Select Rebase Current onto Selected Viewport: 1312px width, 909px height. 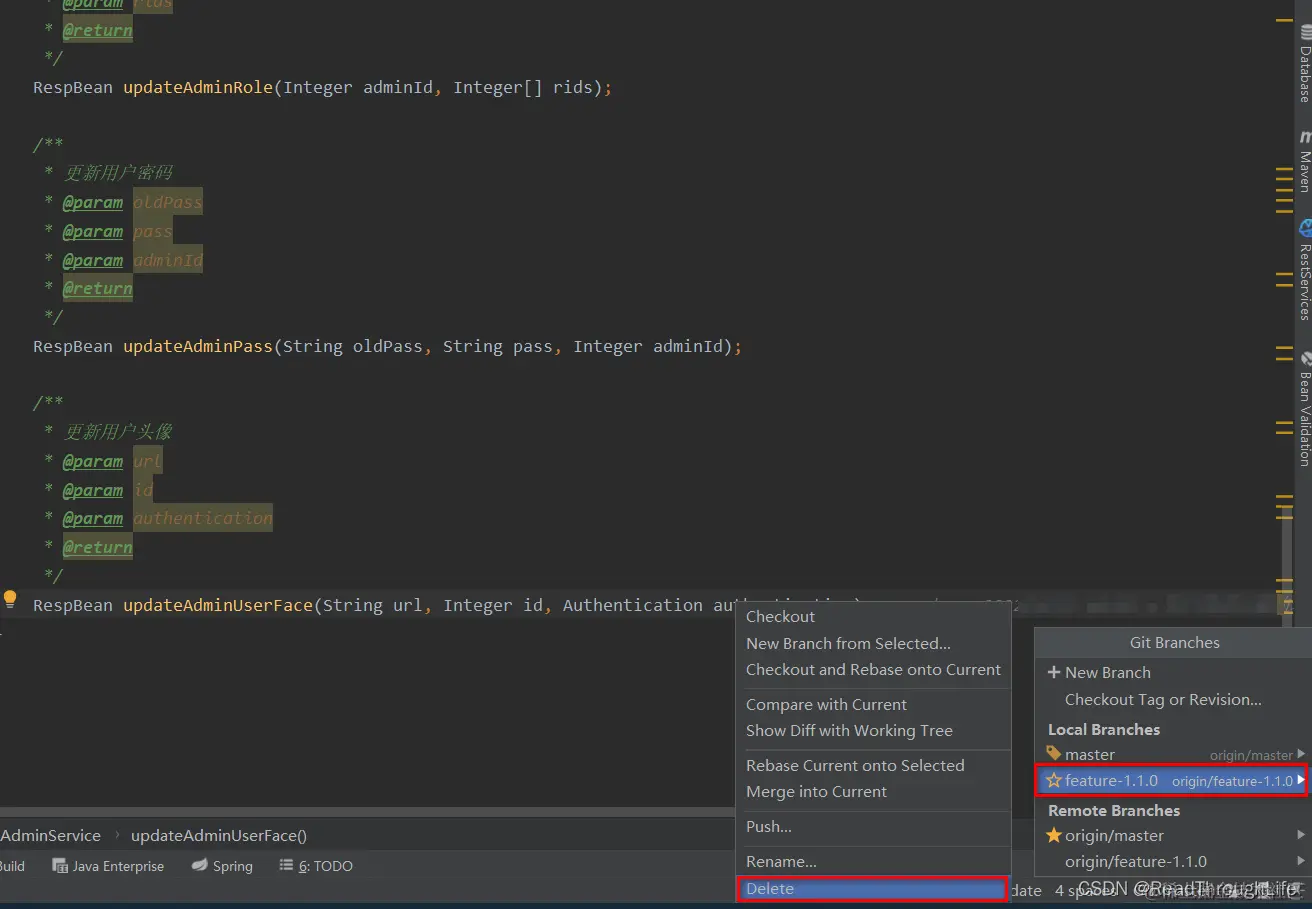(x=855, y=766)
